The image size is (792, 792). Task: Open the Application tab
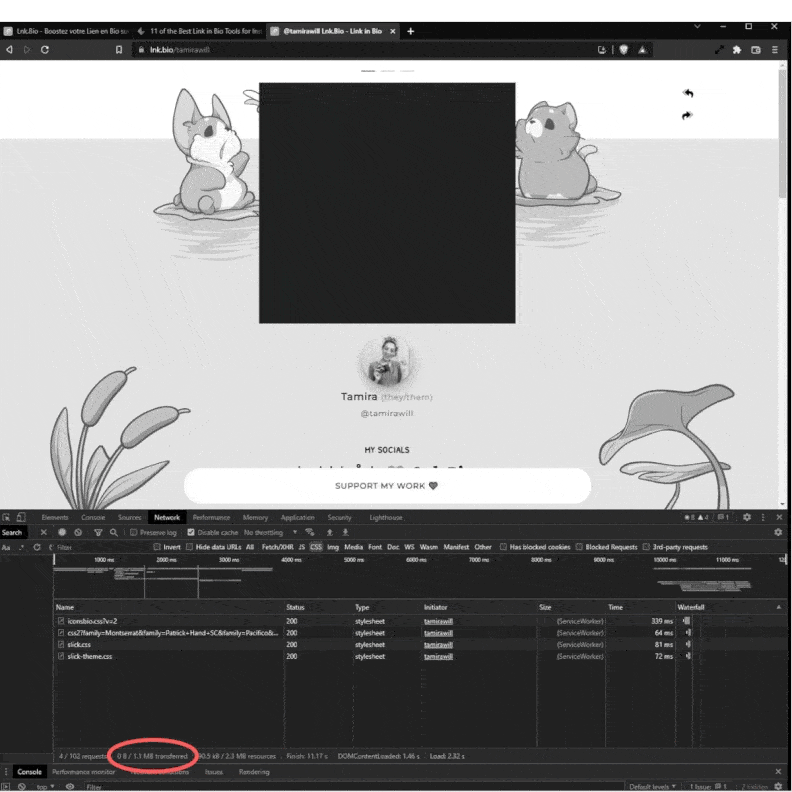(x=298, y=517)
